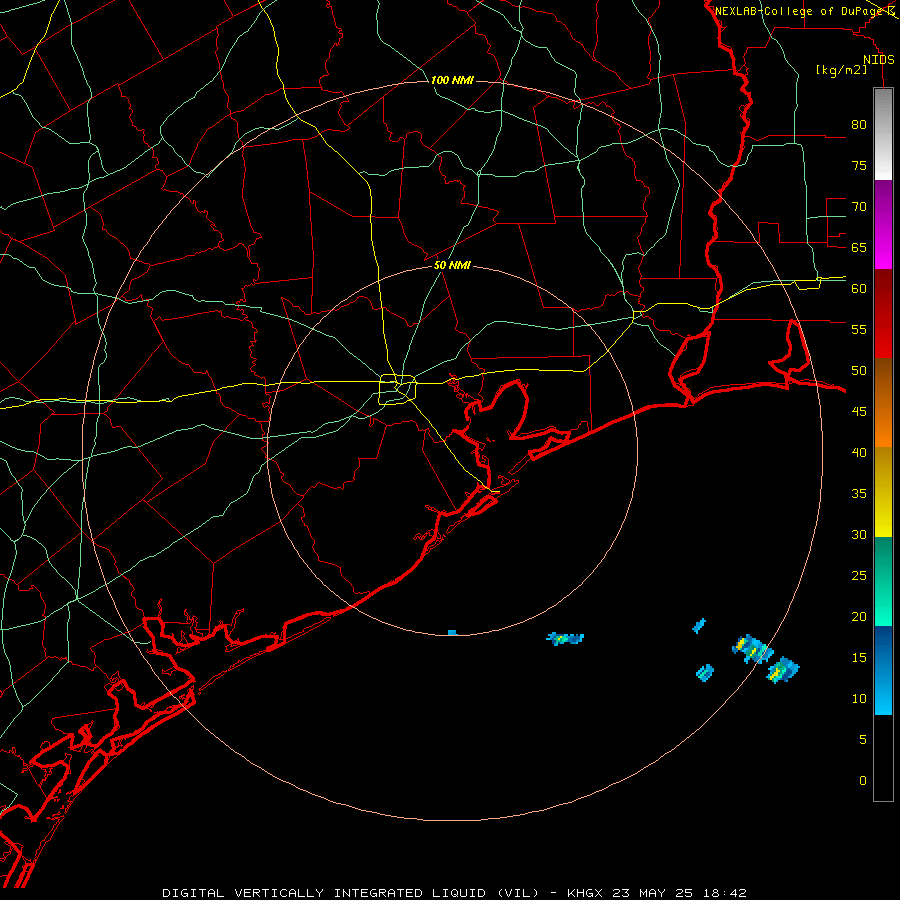Click the 50 value on color scale
Viewport: 900px width, 900px height.
click(859, 370)
